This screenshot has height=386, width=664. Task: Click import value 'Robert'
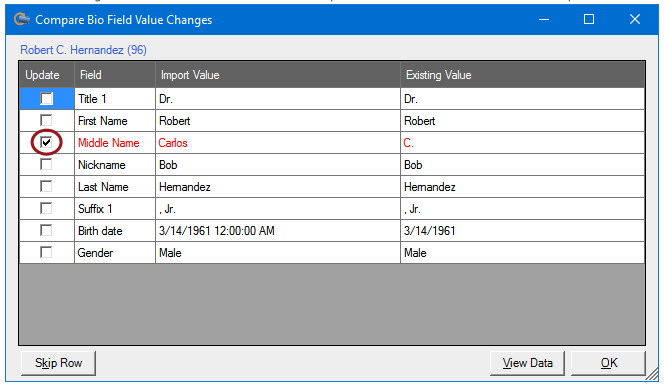[x=278, y=121]
